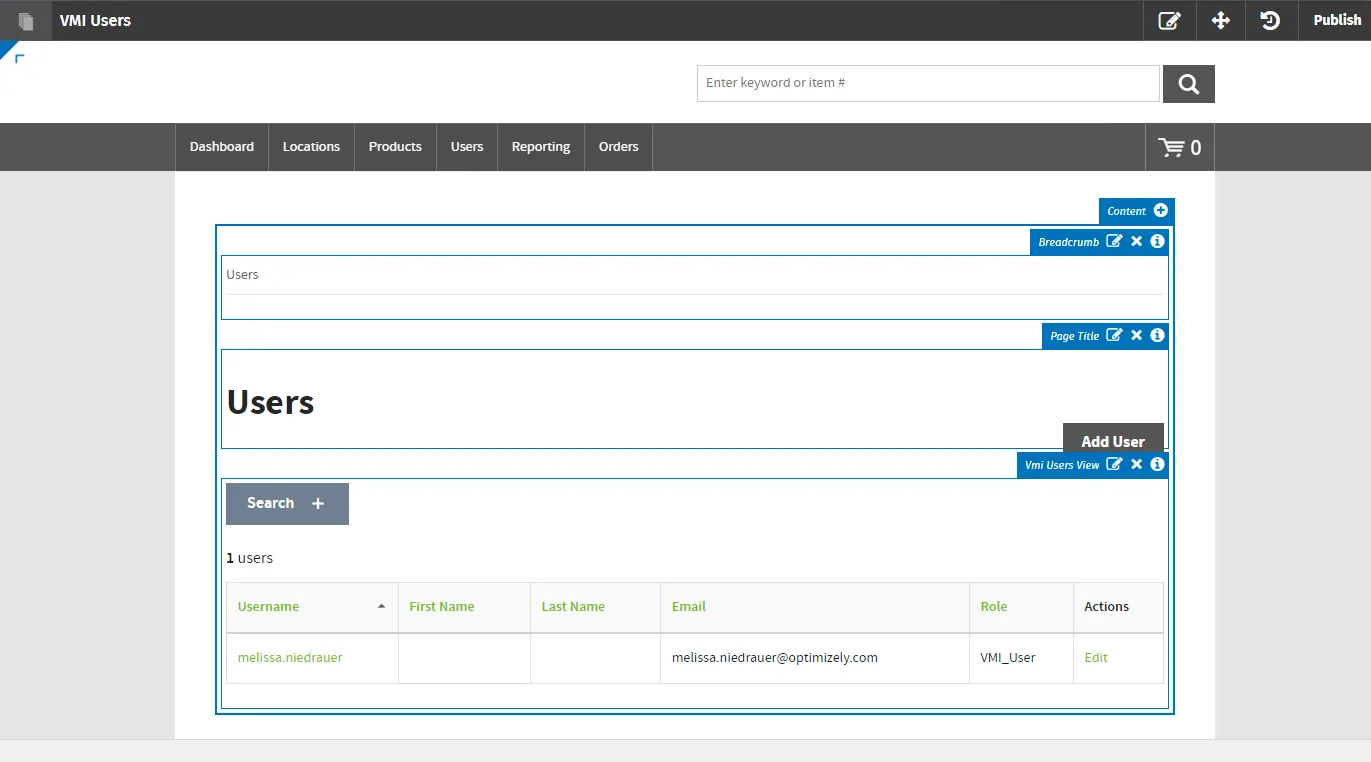Select the move widgets arrows icon
This screenshot has width=1371, height=762.
[1220, 20]
